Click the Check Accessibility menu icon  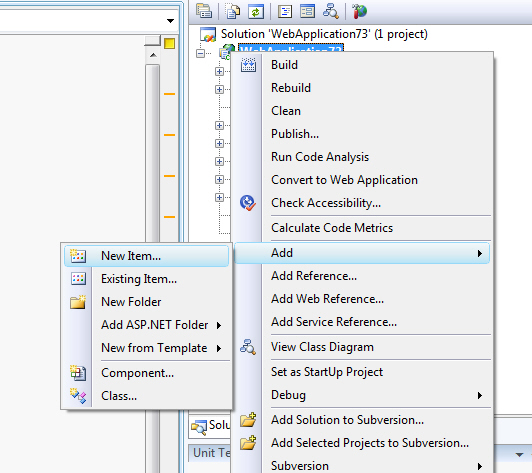coord(248,203)
